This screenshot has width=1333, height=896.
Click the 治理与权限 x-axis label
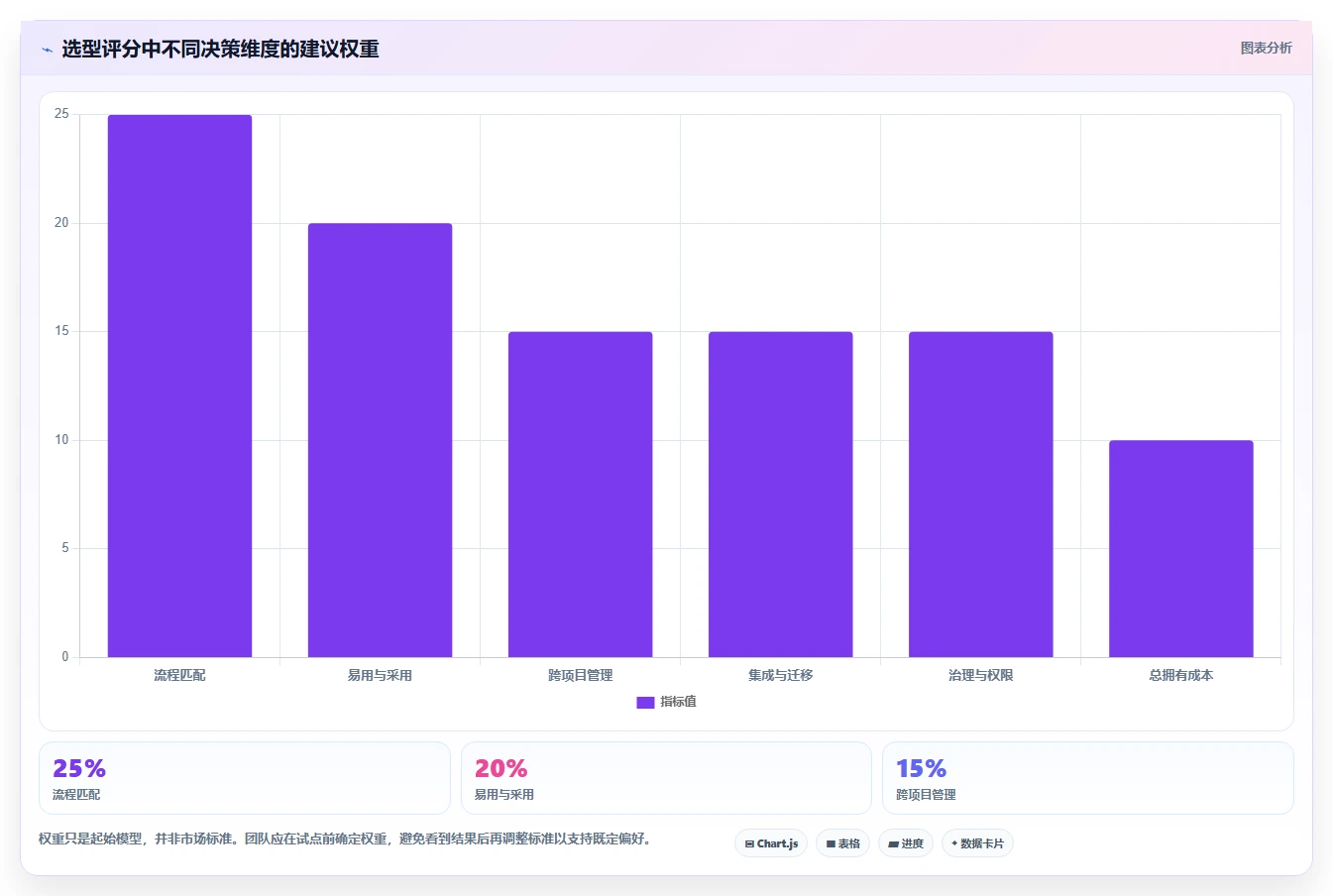981,675
